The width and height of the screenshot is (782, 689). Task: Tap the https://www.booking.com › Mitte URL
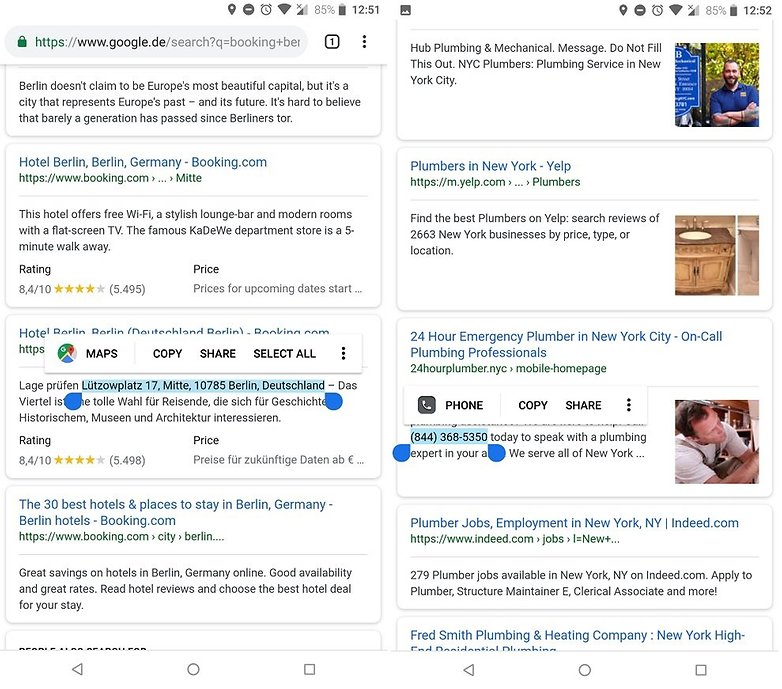(110, 178)
